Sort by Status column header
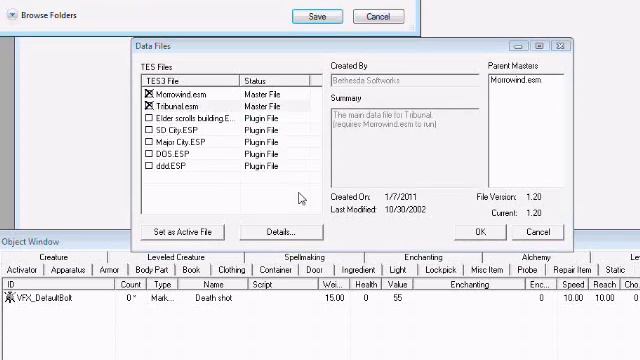This screenshot has height=360, width=640. pyautogui.click(x=274, y=81)
